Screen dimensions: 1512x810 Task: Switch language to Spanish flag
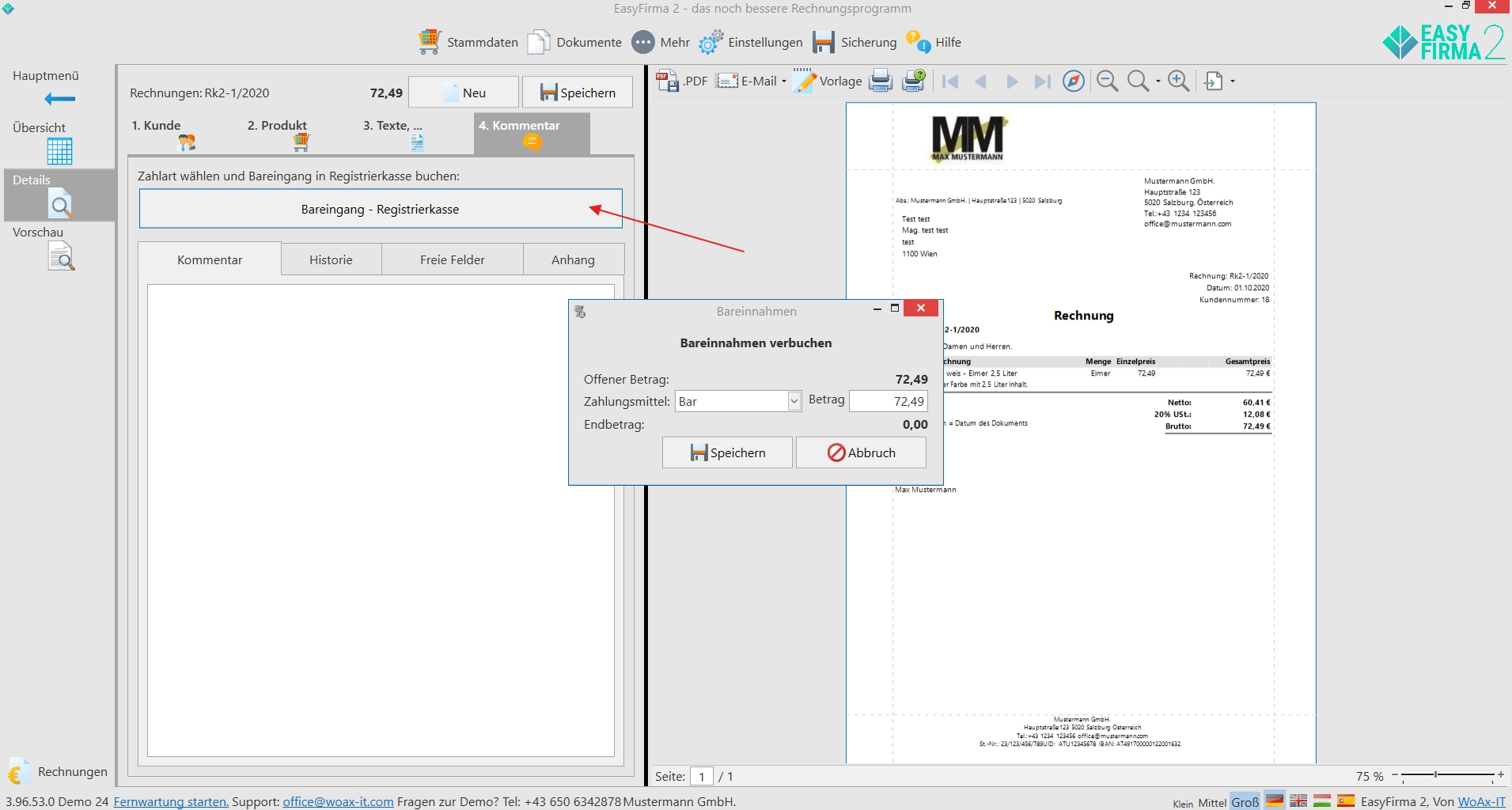point(1346,801)
